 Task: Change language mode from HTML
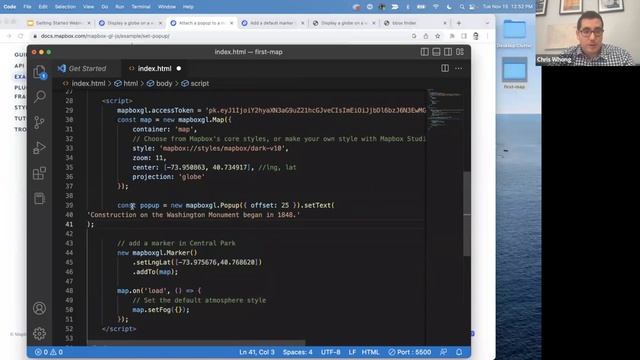[x=370, y=352]
